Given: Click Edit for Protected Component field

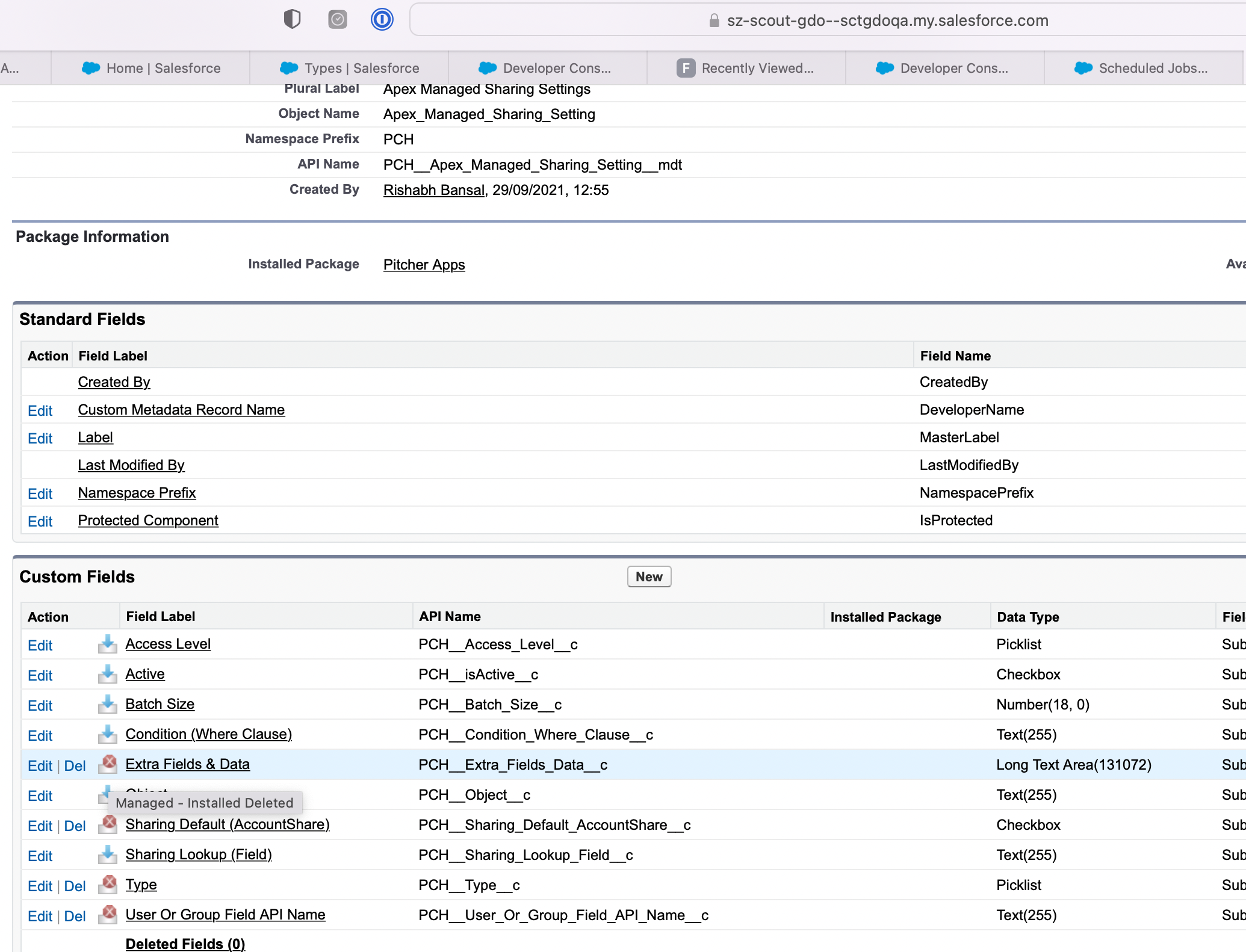Looking at the screenshot, I should coord(40,521).
